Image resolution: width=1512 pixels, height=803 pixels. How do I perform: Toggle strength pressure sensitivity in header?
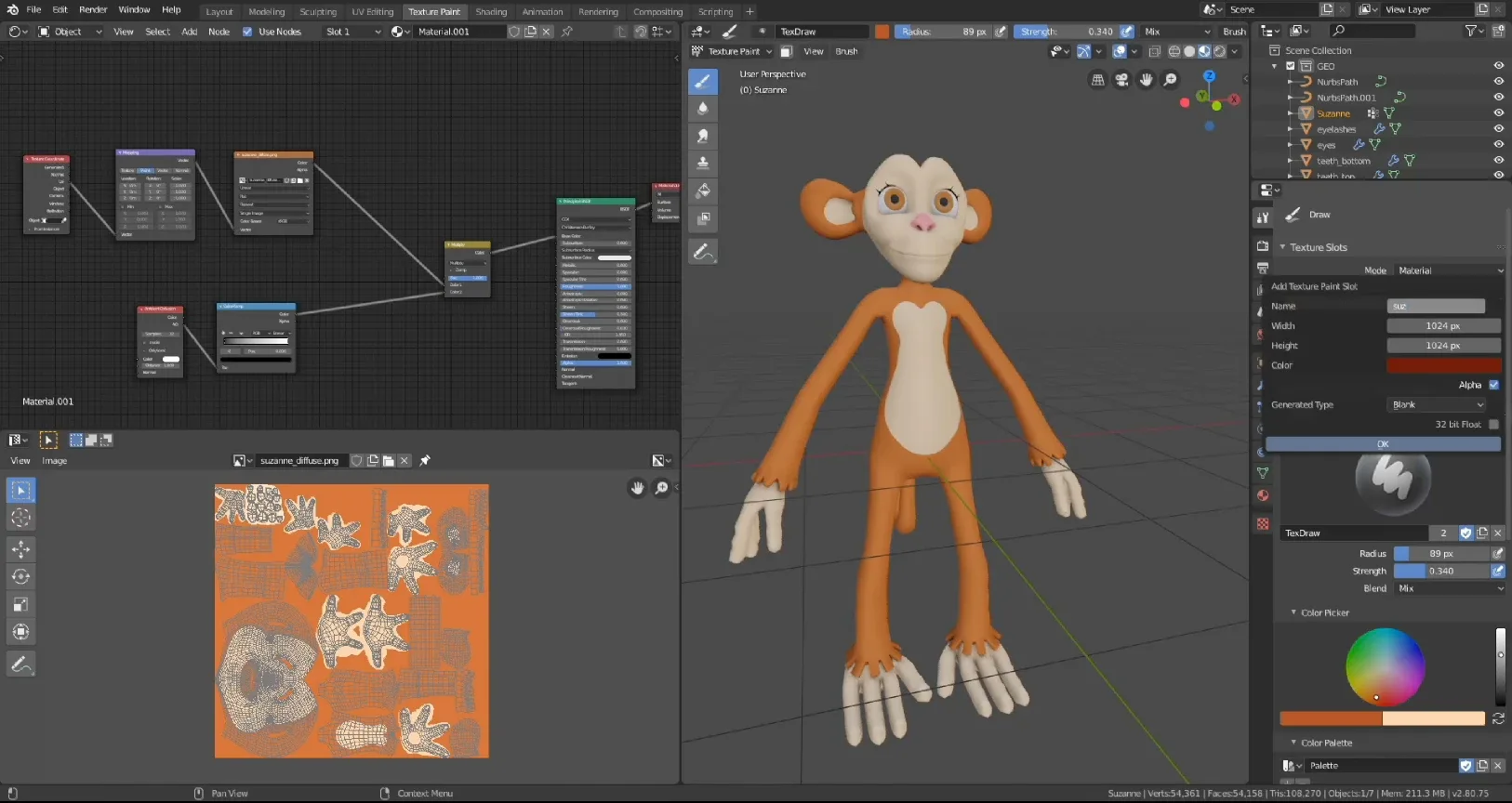pyautogui.click(x=1127, y=32)
